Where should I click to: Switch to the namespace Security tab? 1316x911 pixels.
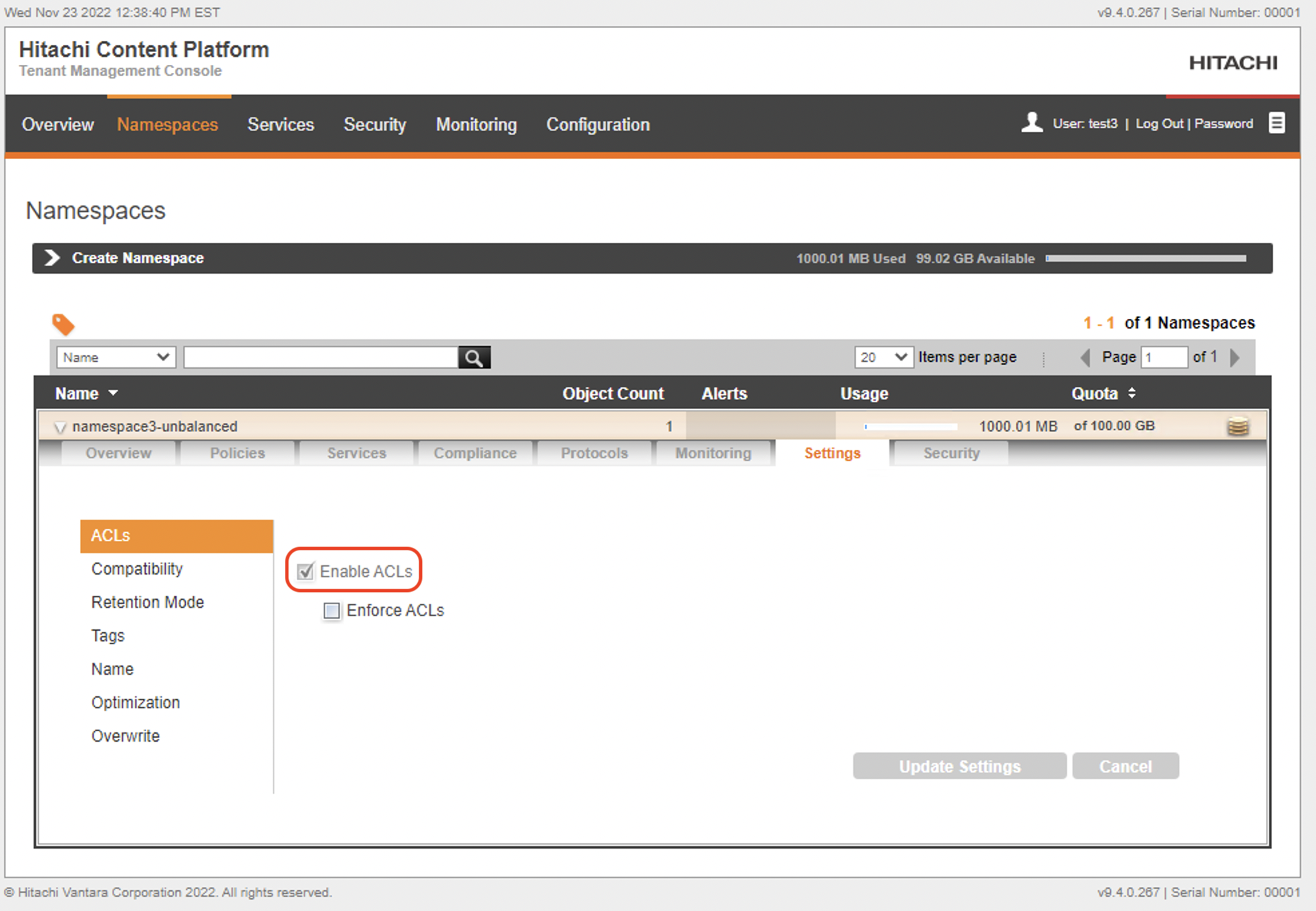[x=952, y=453]
